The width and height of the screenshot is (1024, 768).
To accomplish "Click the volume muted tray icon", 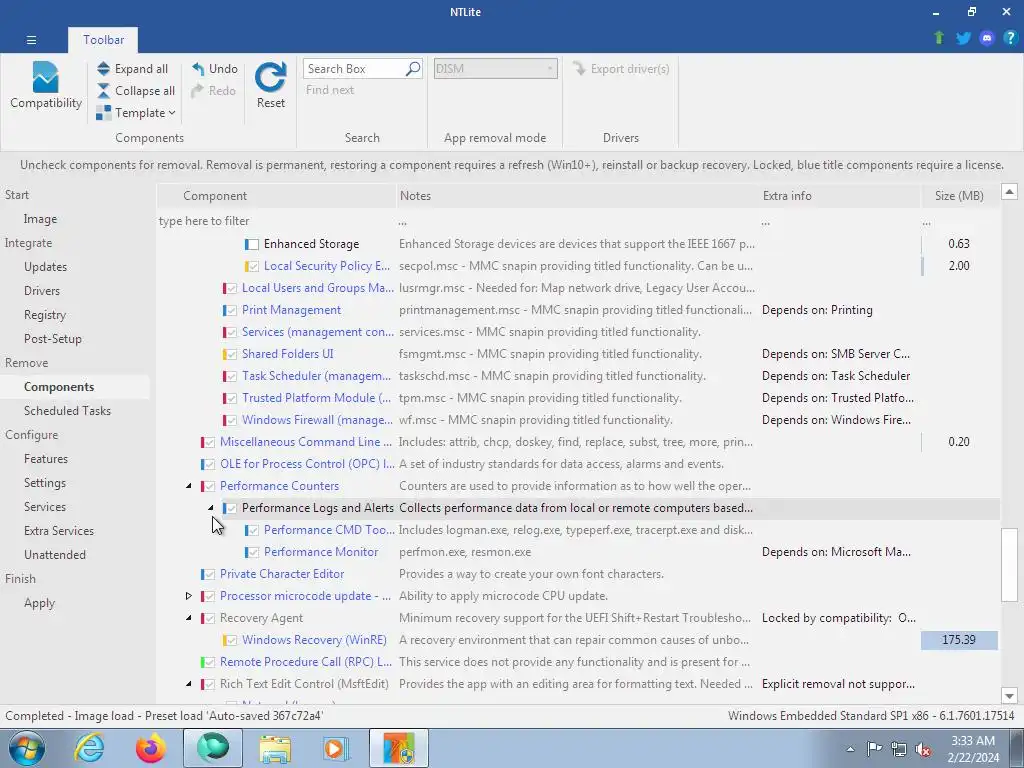I will (923, 749).
